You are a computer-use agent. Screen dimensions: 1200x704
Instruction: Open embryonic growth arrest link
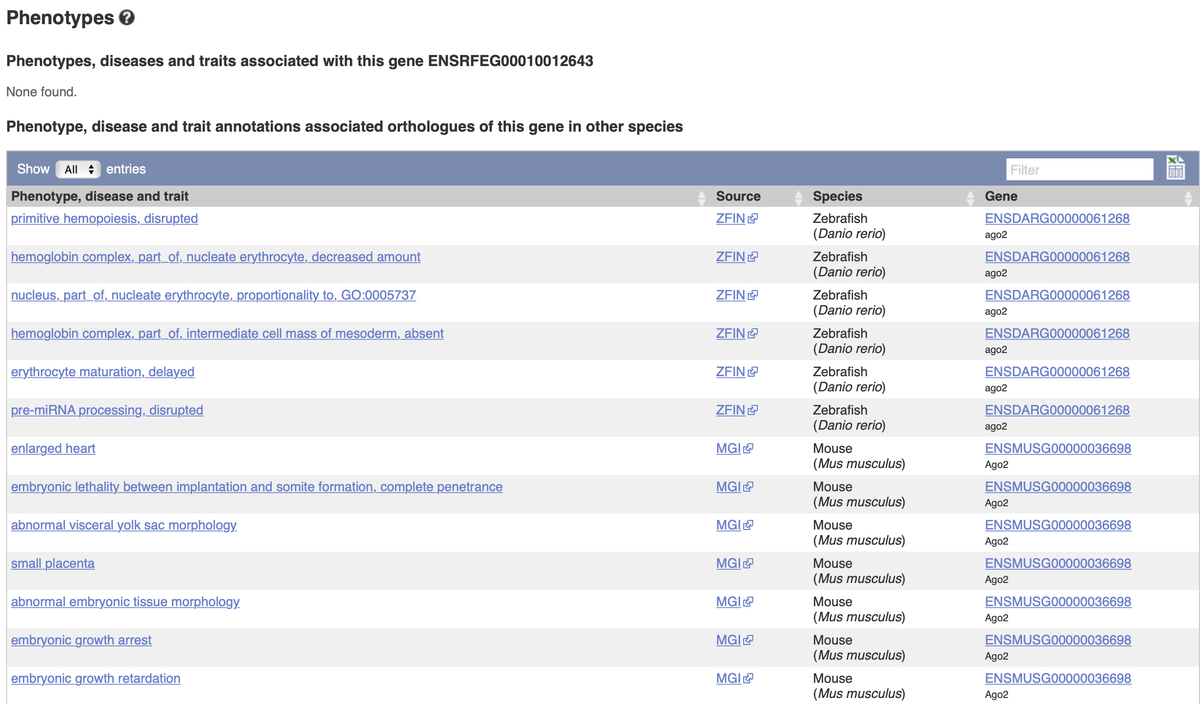click(81, 640)
